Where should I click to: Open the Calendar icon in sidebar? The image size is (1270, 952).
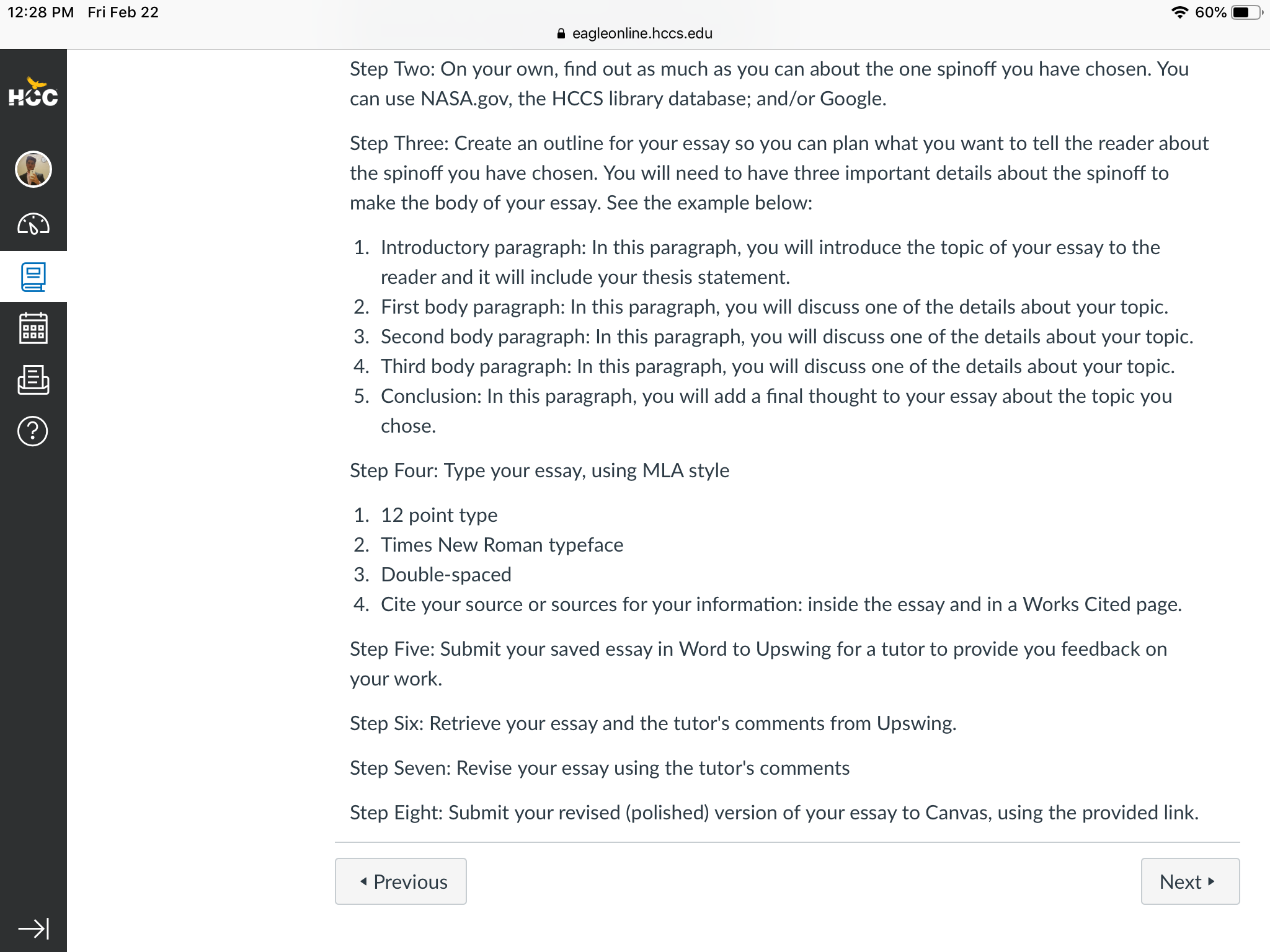click(33, 328)
